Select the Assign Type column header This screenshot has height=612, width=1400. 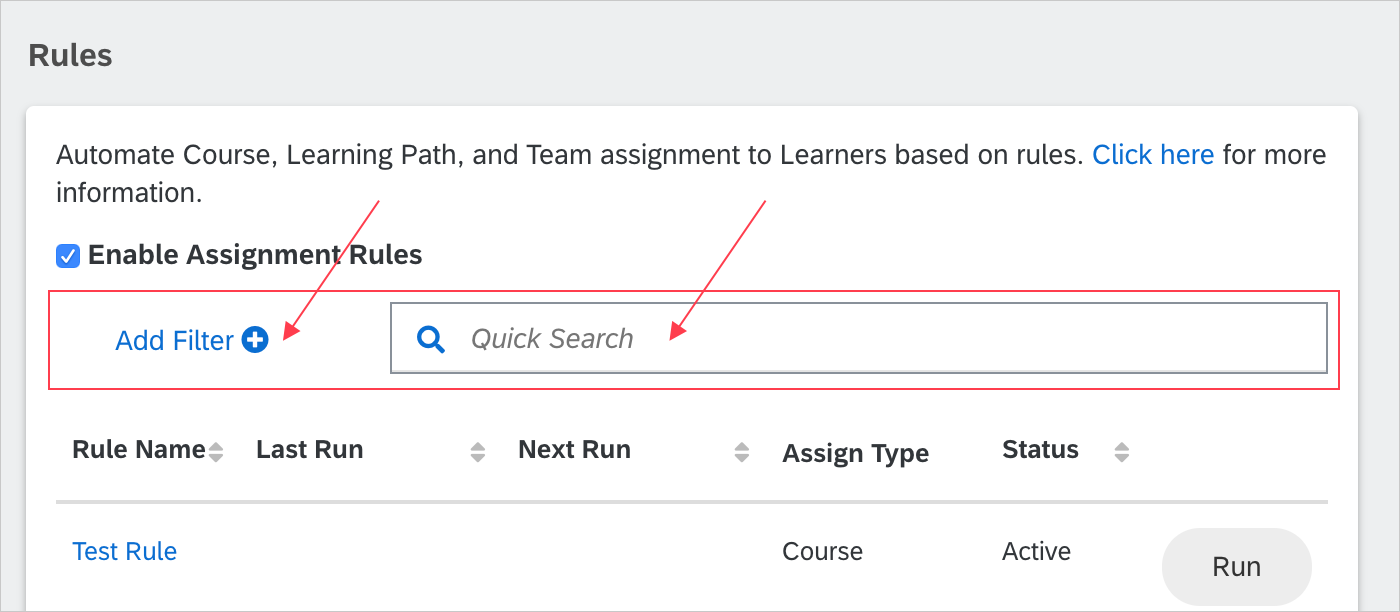[x=856, y=454]
